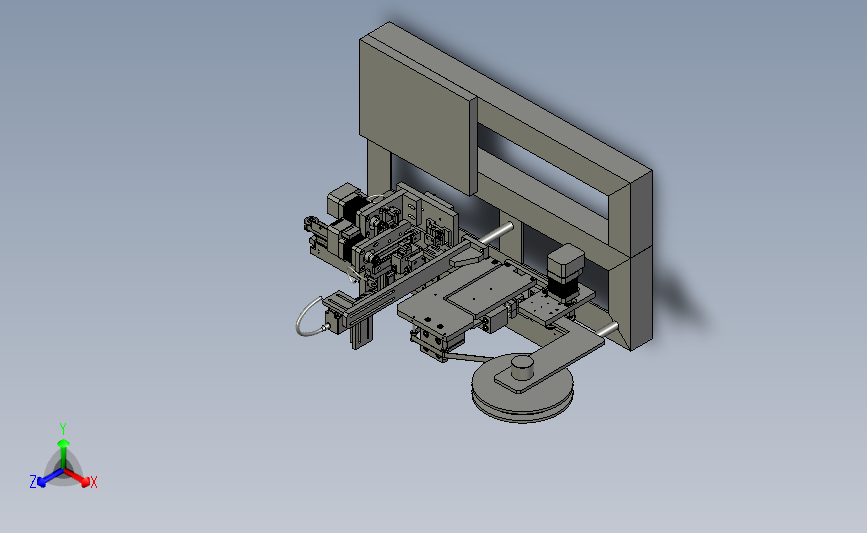Click the green Y axis of the orientation triad
The width and height of the screenshot is (867, 533).
point(63,449)
